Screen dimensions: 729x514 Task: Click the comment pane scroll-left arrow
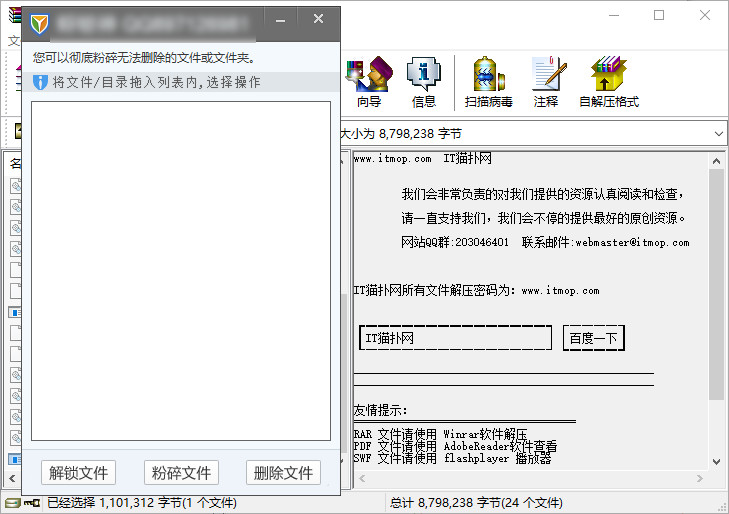[x=362, y=479]
